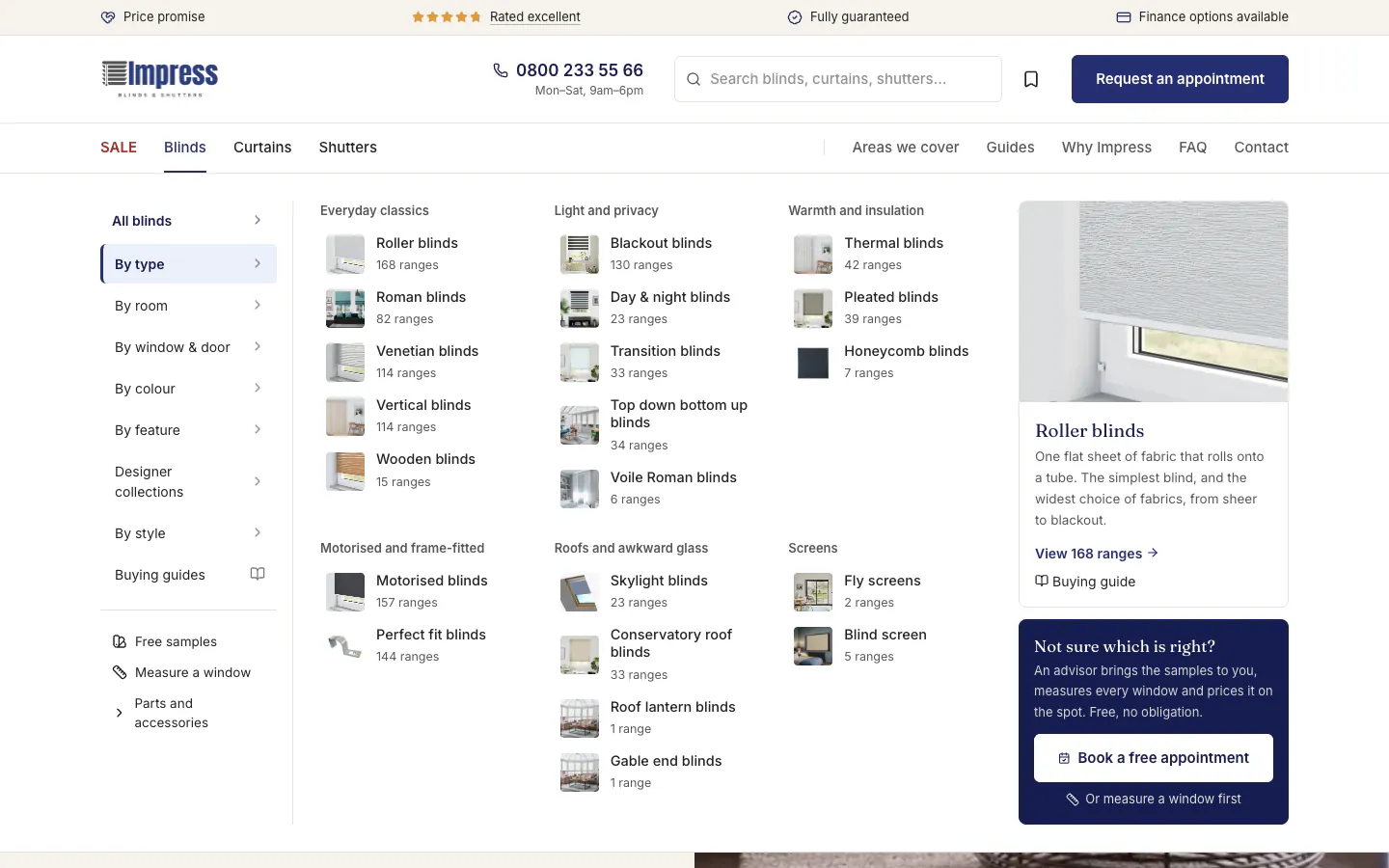1389x868 pixels.
Task: Click the Impress Blinds & Shutters logo
Action: pyautogui.click(x=160, y=78)
